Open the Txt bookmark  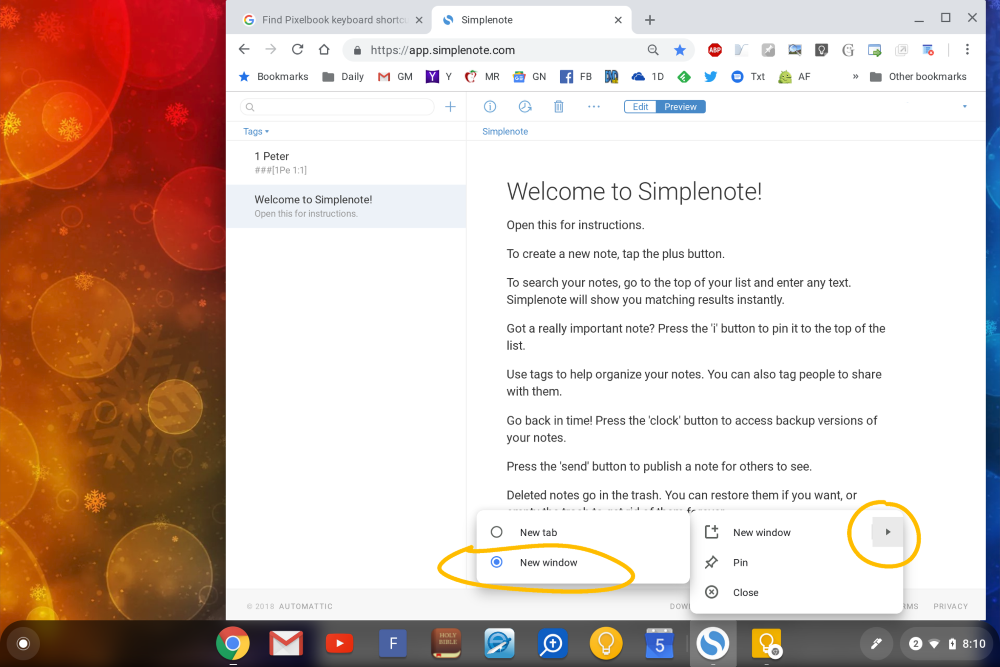(747, 77)
